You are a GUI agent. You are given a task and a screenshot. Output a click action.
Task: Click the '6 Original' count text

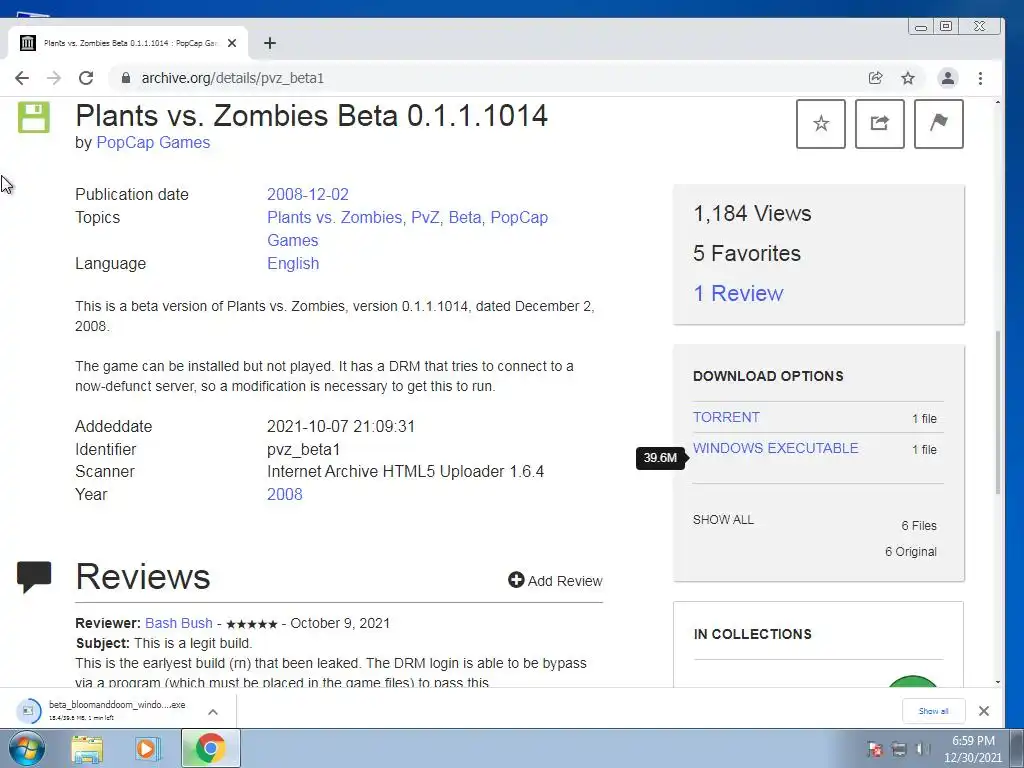911,552
